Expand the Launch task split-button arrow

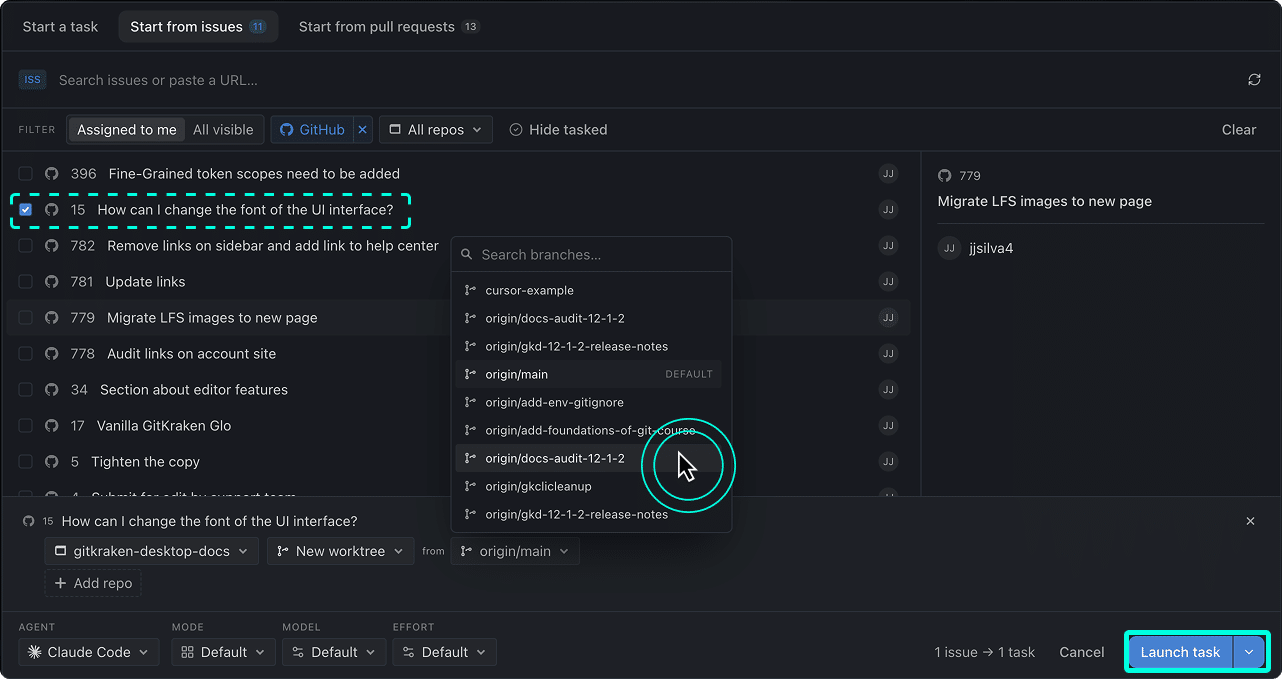click(1249, 652)
